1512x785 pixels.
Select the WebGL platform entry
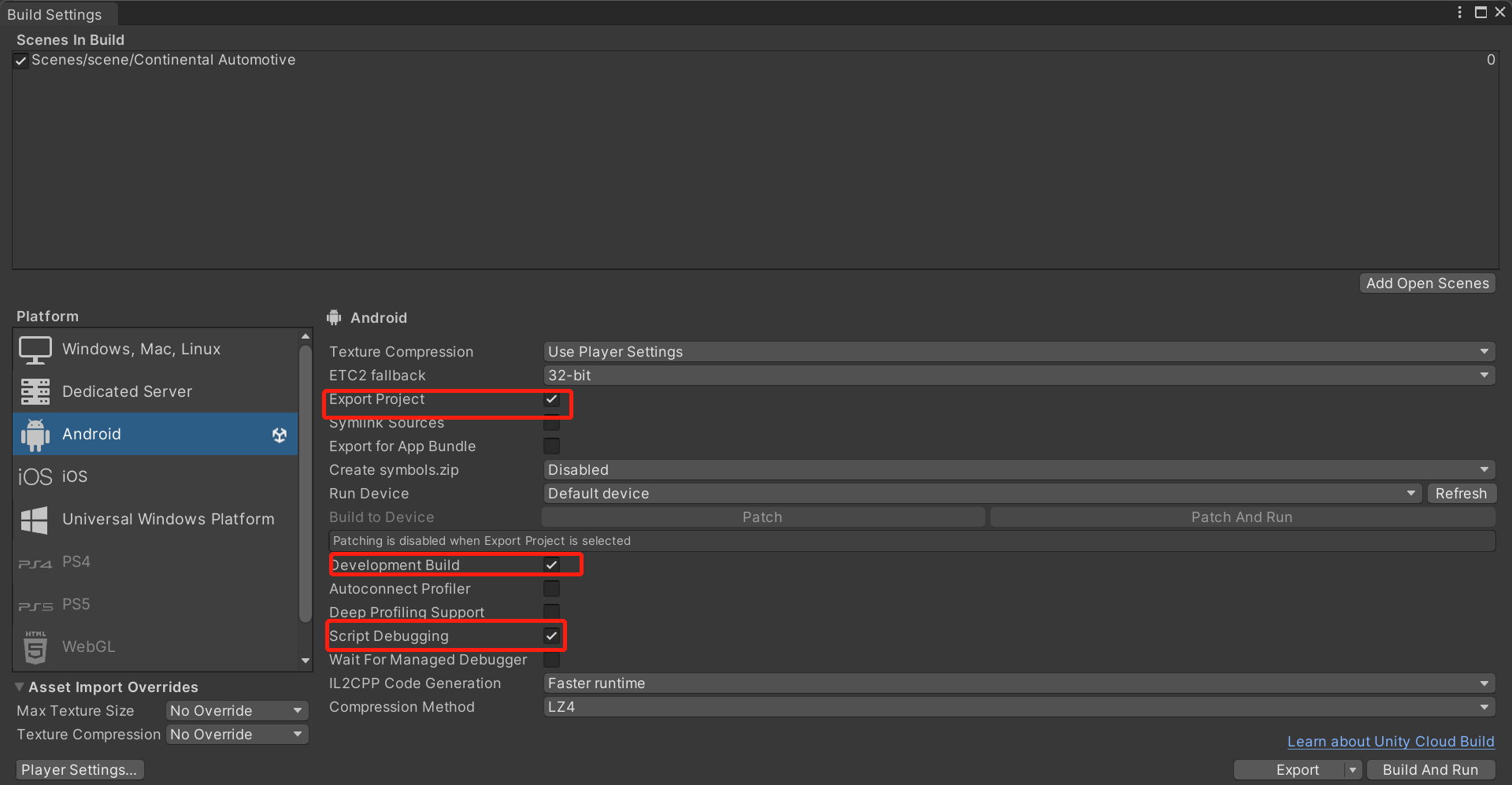(x=155, y=647)
